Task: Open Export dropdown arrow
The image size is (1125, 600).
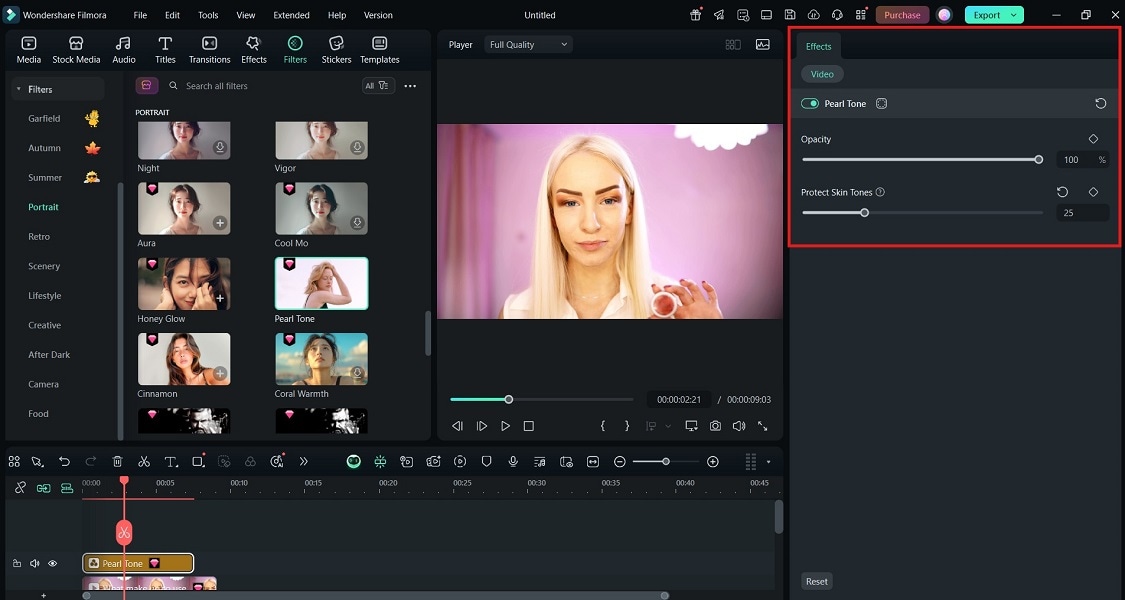Action: pos(1014,15)
